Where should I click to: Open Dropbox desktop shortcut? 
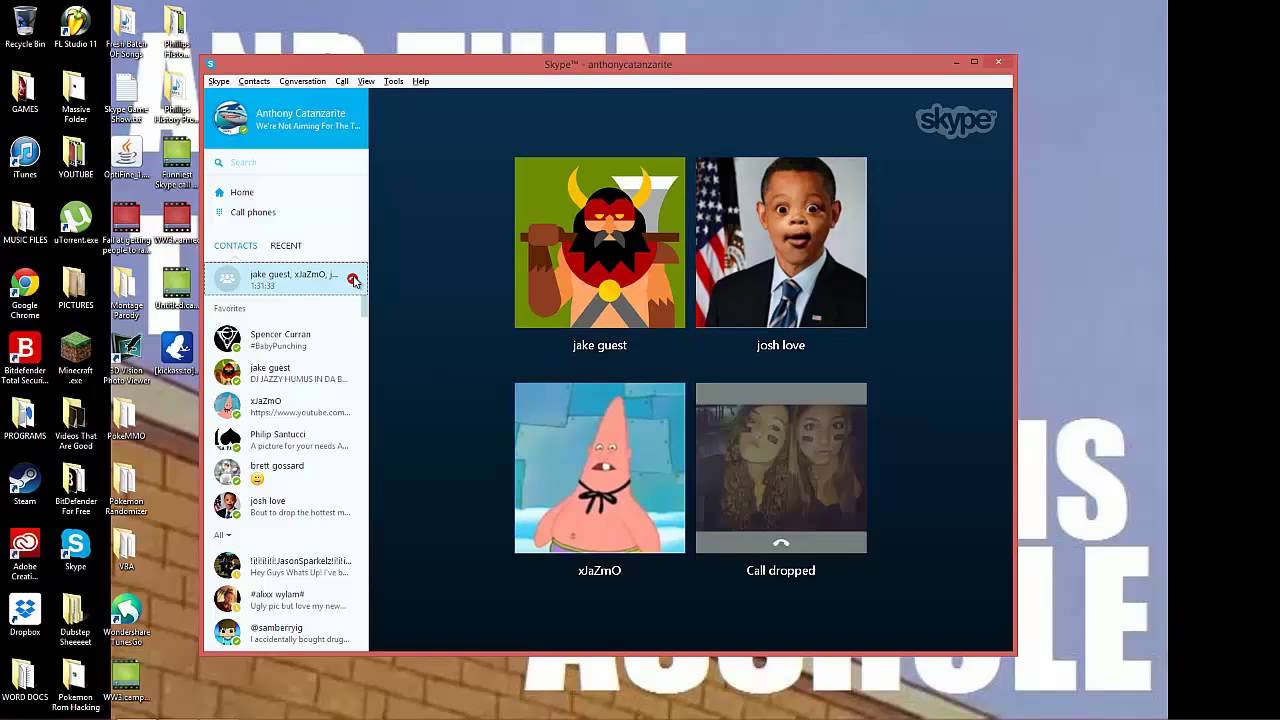coord(25,615)
